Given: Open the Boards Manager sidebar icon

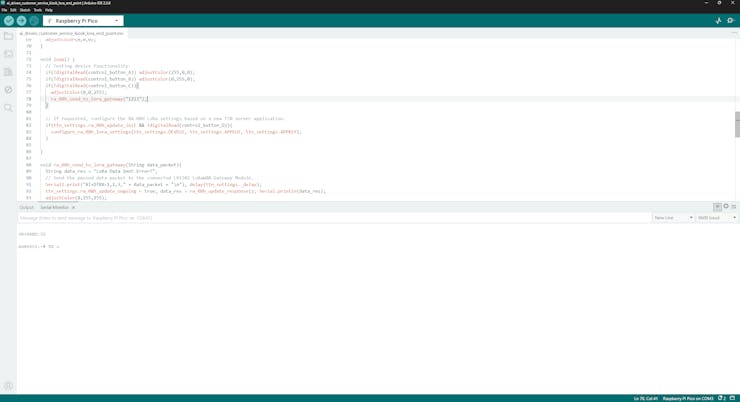Looking at the screenshot, I should (8, 54).
